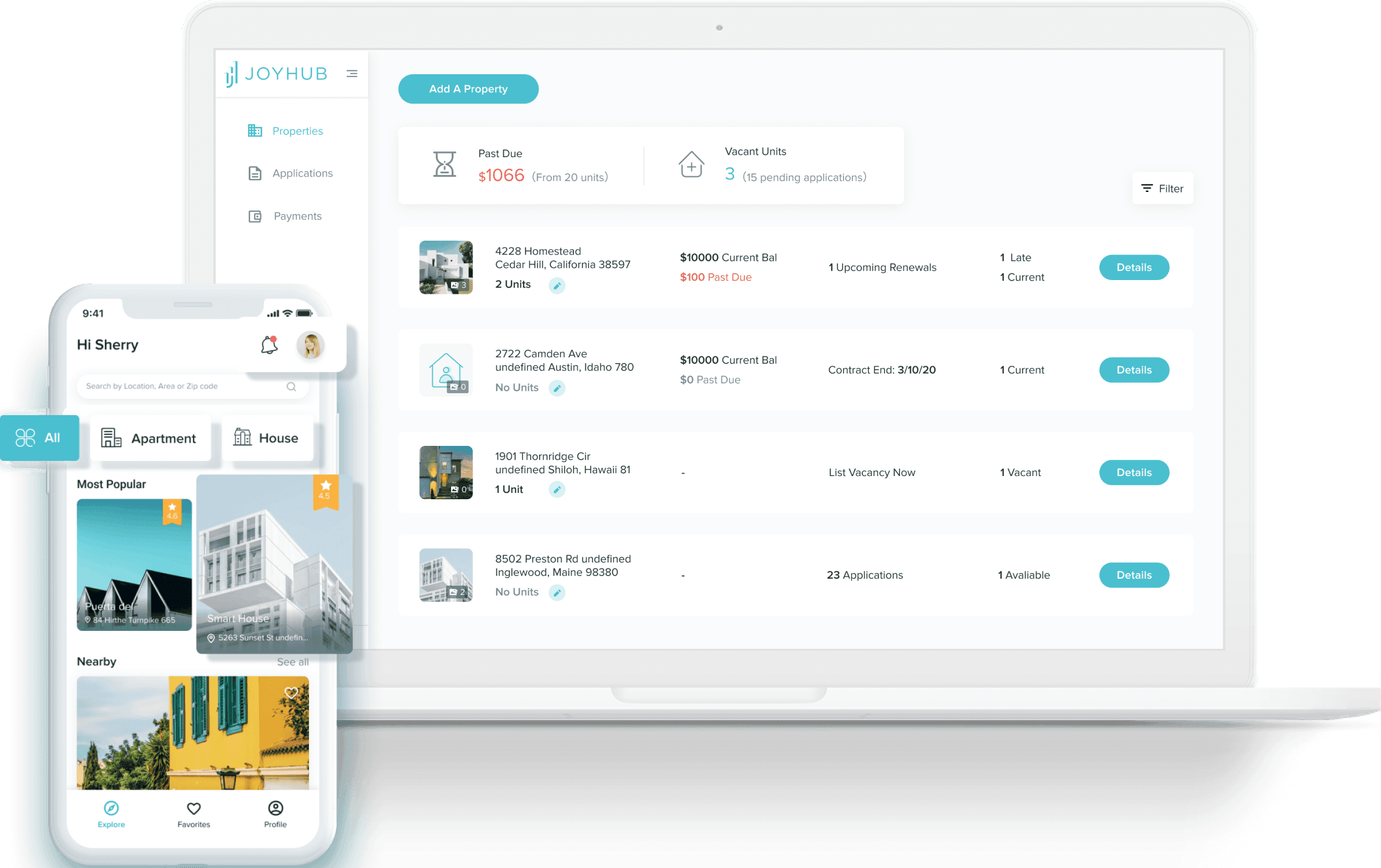This screenshot has height=868, width=1381.
Task: Open Details for 4228 Homestead property
Action: click(1133, 267)
